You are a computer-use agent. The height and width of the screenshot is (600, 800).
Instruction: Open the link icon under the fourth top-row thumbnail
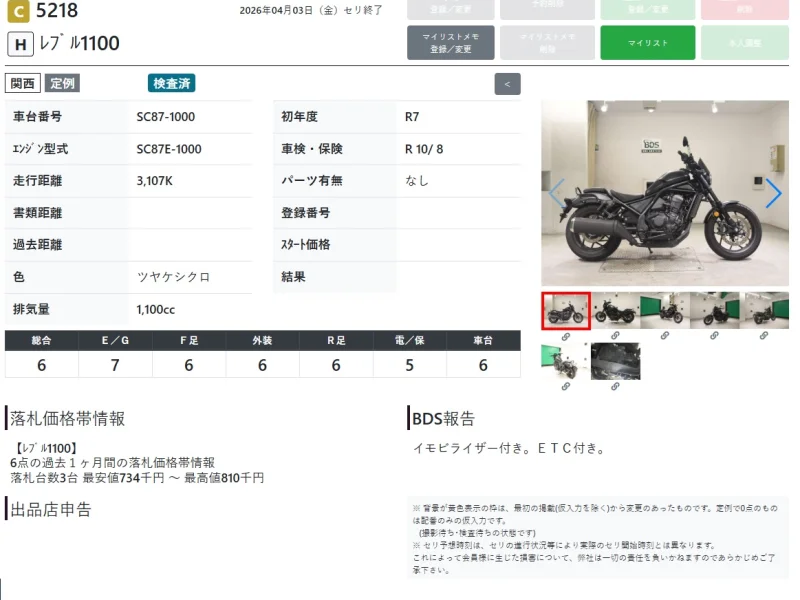(714, 336)
